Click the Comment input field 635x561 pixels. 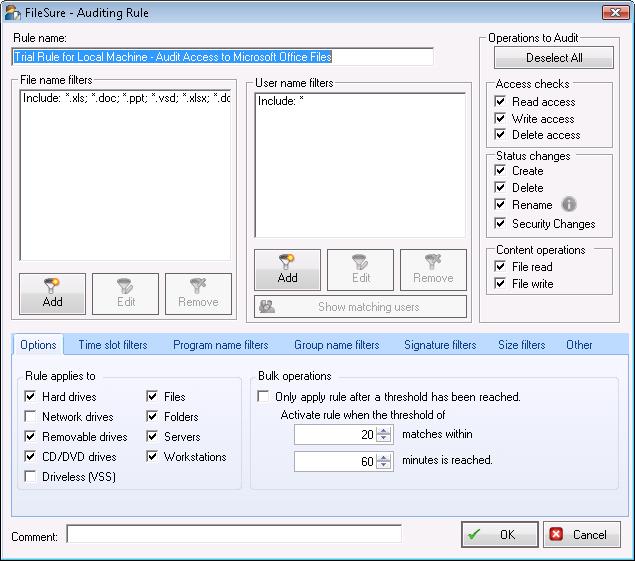pos(234,534)
